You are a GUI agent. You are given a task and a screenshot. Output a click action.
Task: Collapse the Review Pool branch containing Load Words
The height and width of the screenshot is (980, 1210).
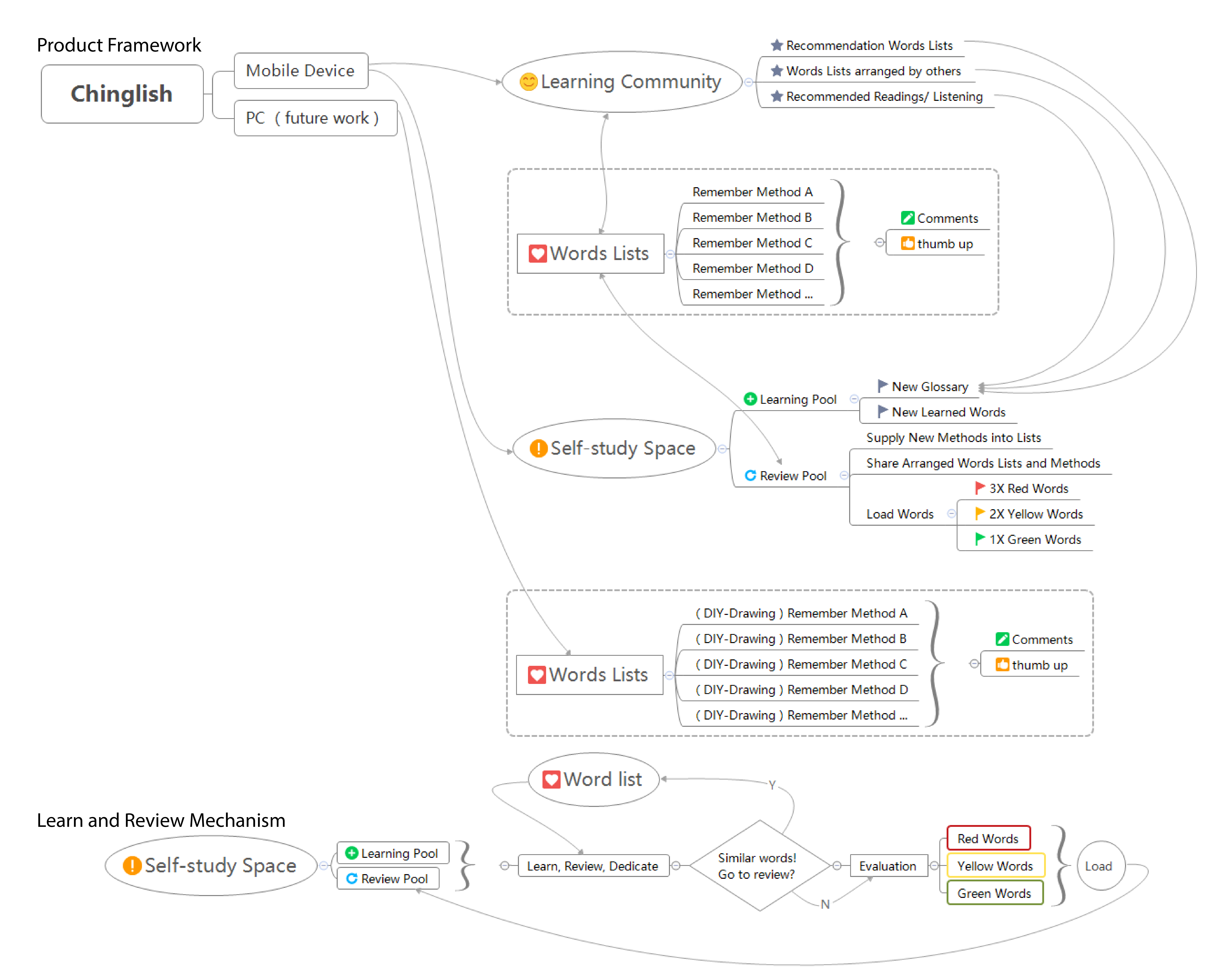coord(844,475)
